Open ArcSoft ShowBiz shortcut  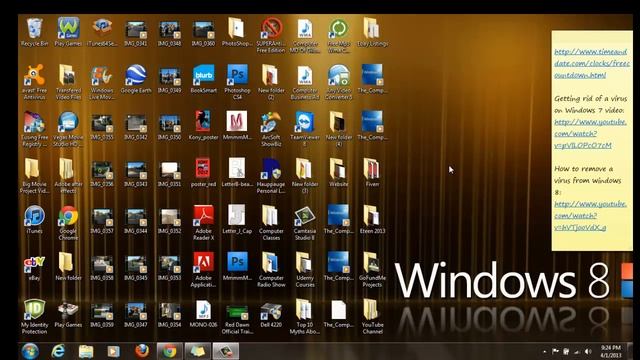point(271,129)
